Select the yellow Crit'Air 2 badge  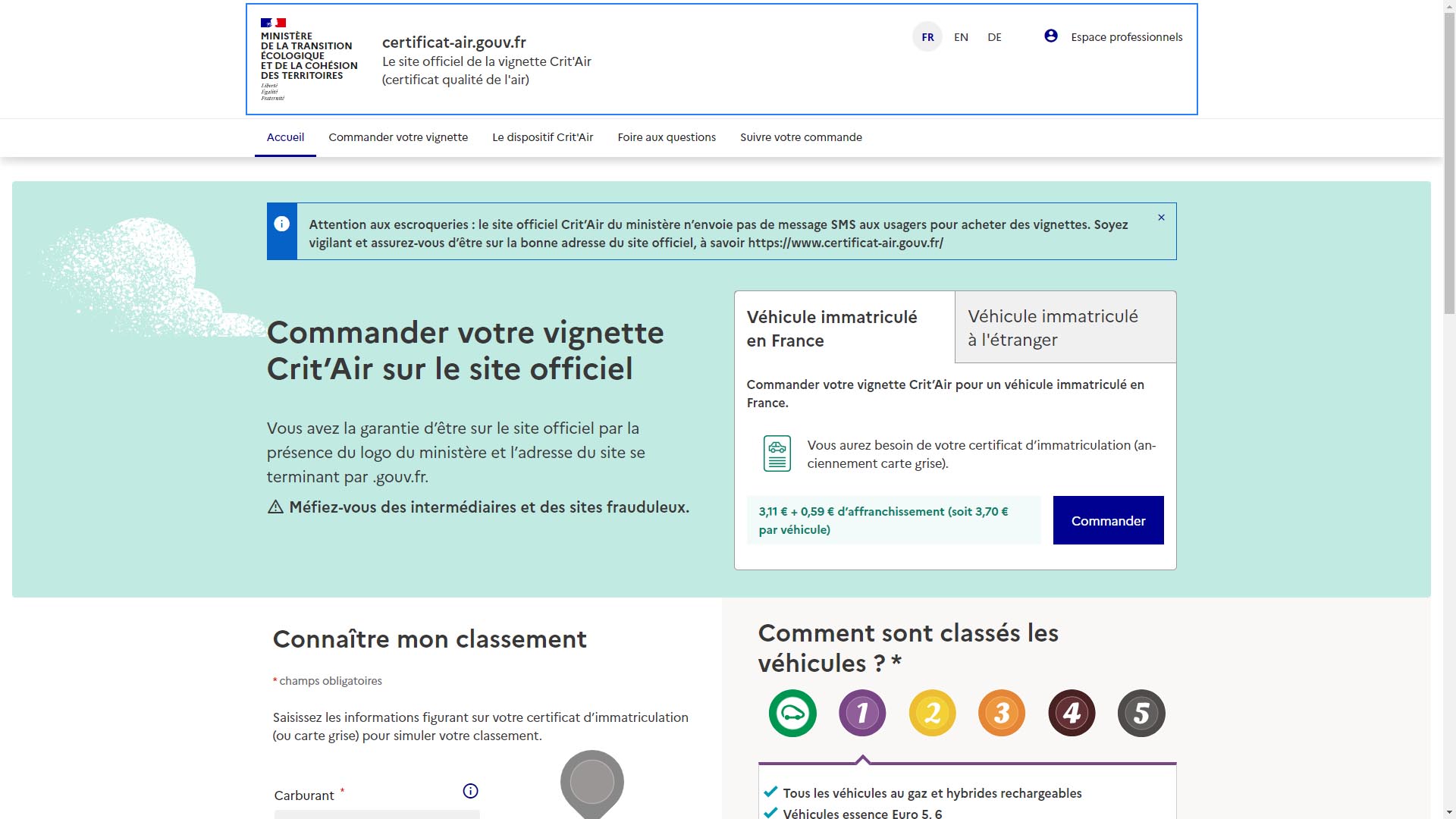coord(932,713)
